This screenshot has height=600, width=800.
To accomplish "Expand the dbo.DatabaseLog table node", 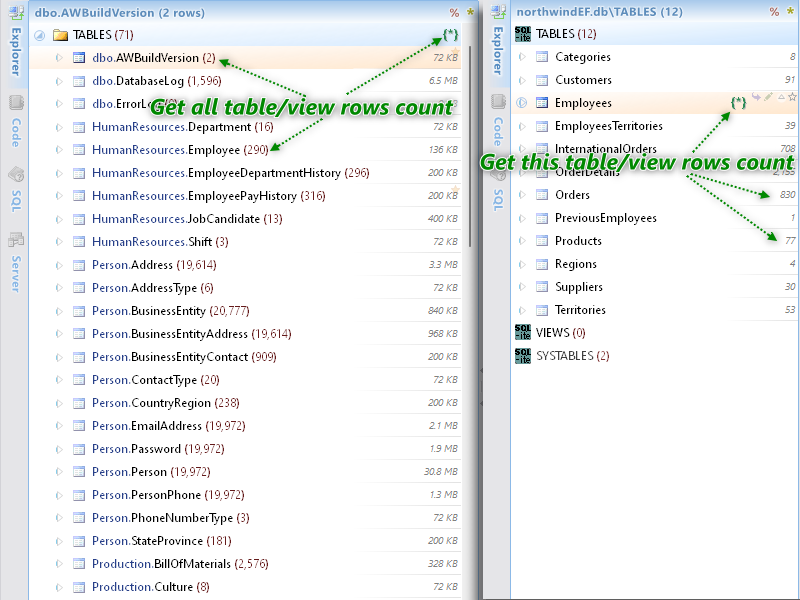I will point(59,81).
